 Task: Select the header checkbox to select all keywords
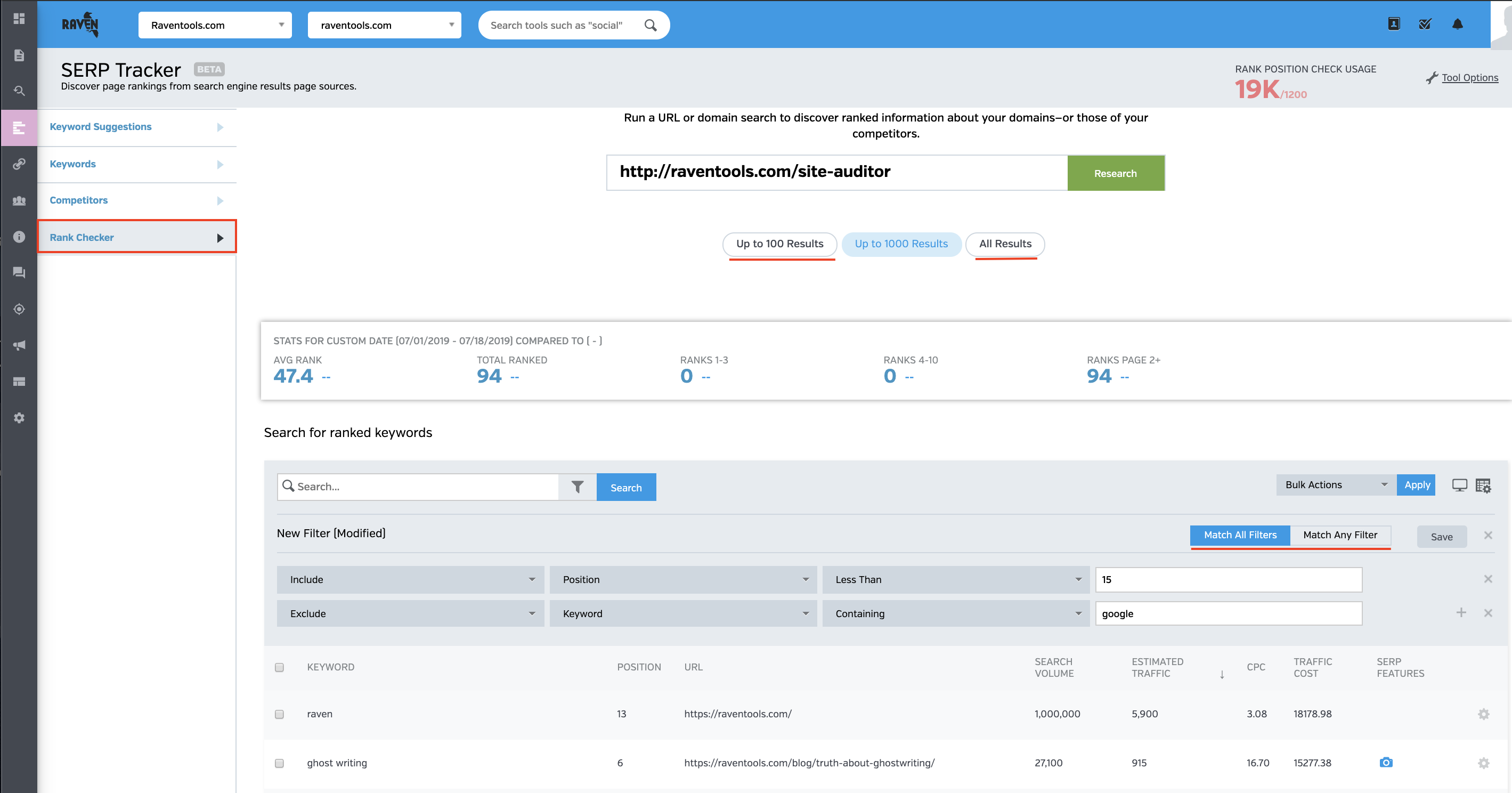279,667
